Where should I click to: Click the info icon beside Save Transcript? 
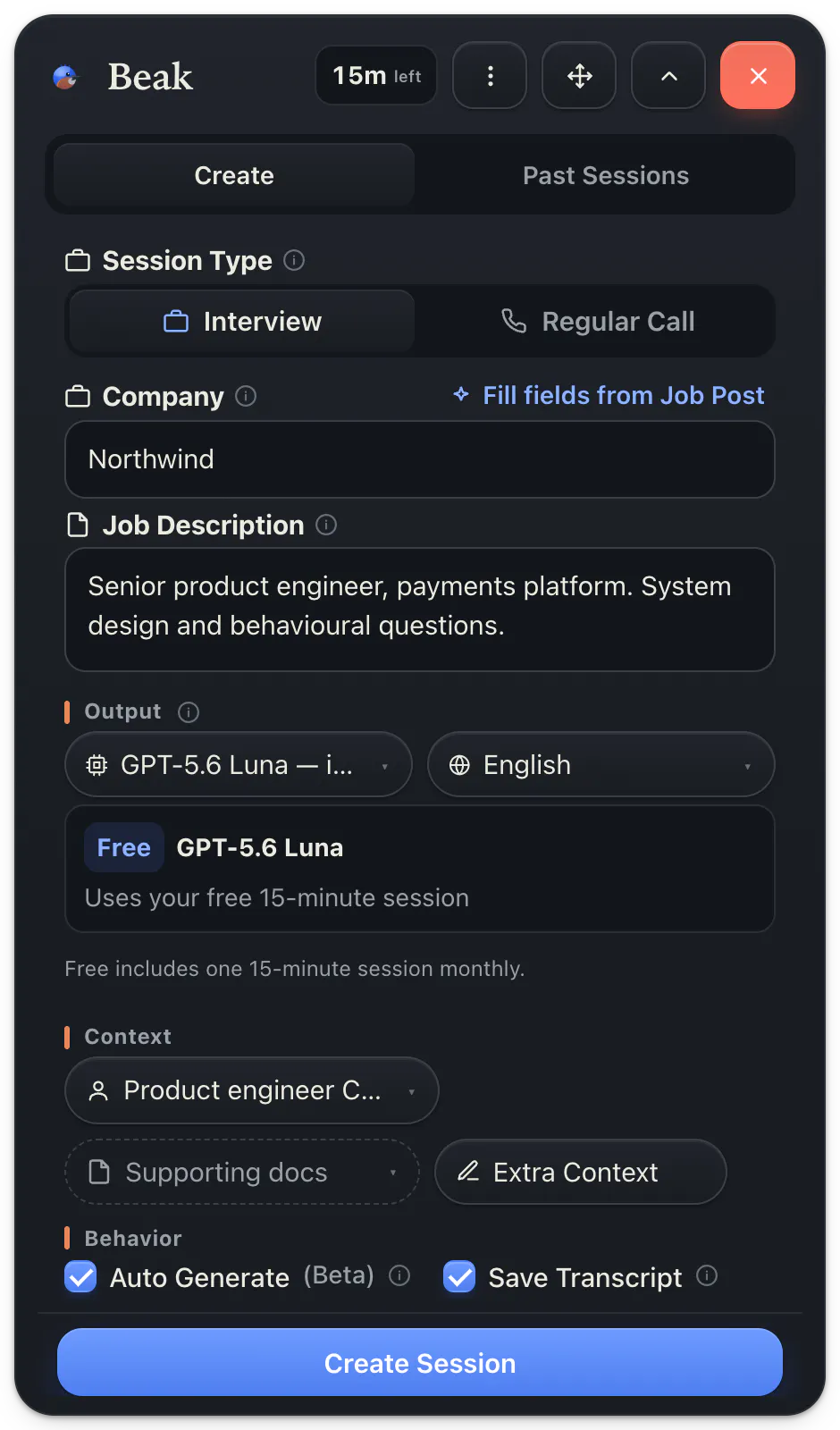click(707, 1275)
